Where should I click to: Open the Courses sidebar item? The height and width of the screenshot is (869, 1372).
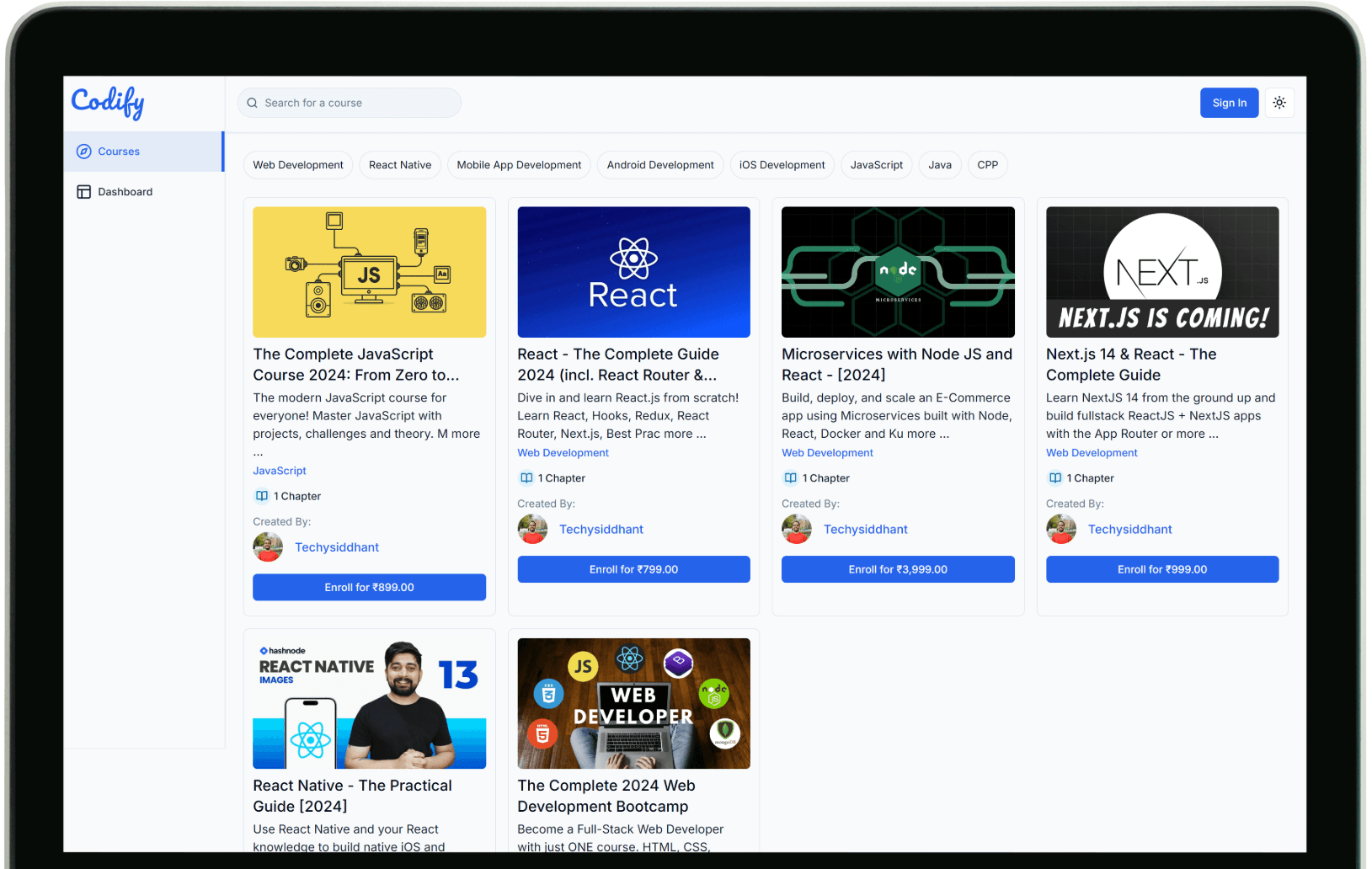click(x=143, y=152)
